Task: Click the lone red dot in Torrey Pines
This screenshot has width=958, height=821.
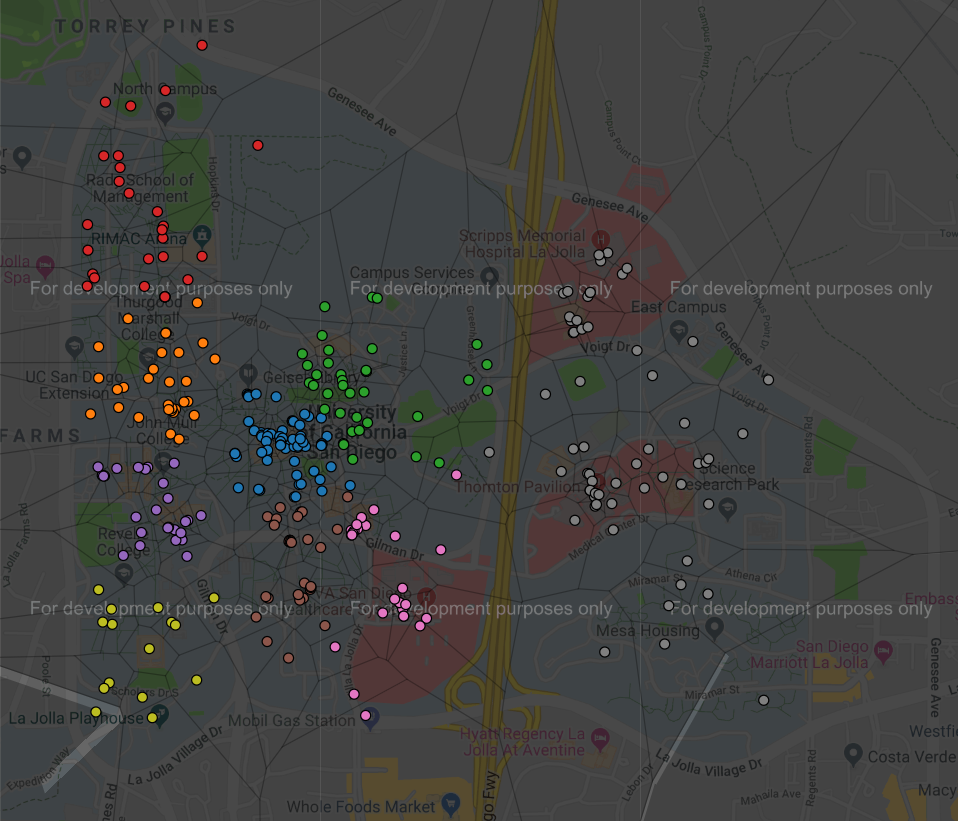Action: click(x=201, y=44)
